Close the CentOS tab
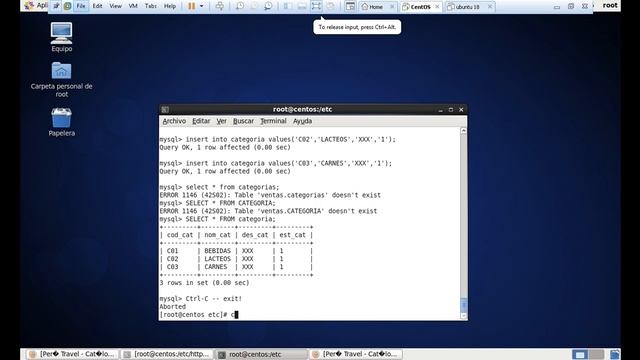 coord(437,7)
